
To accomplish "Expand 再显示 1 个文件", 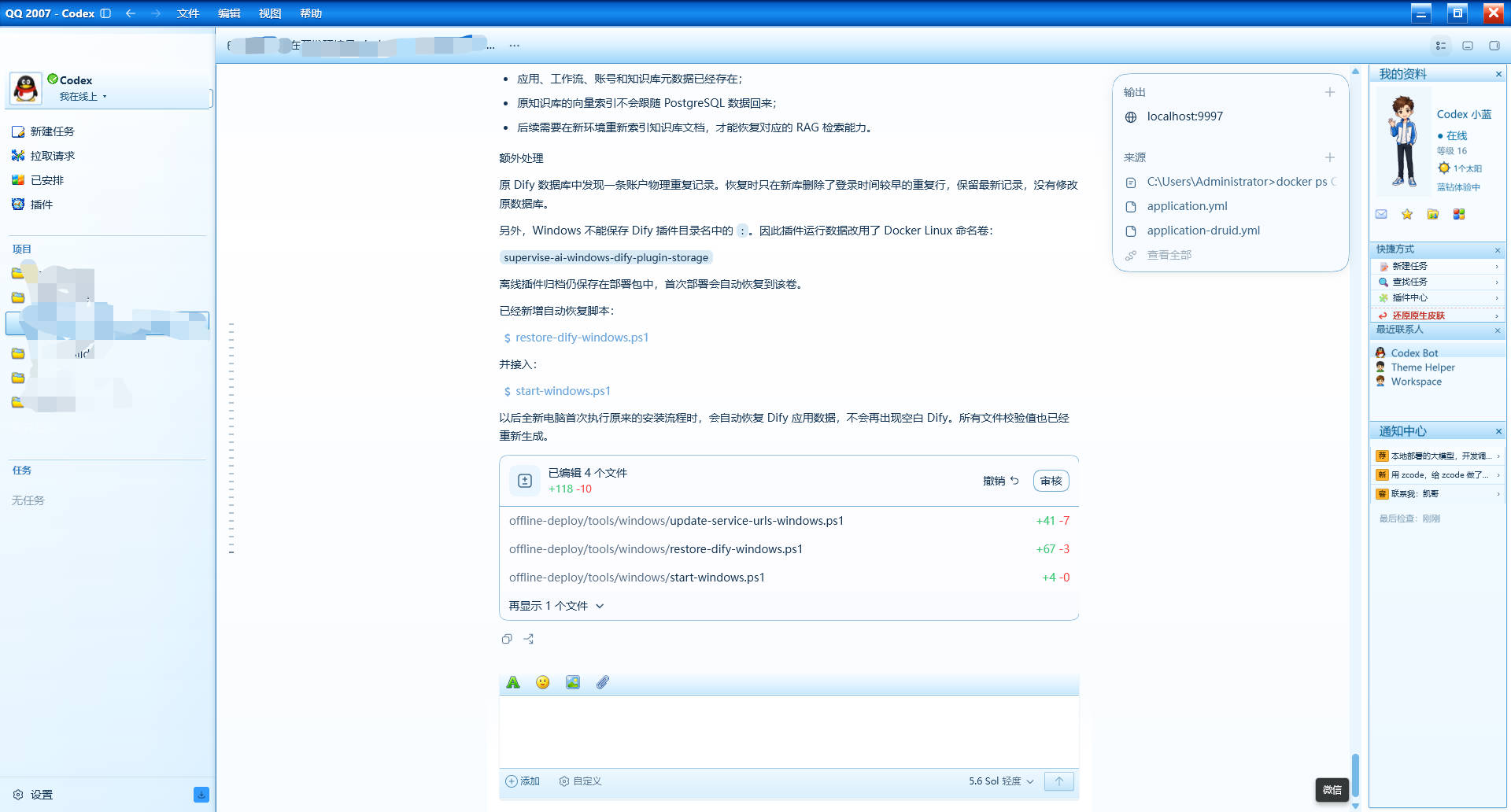I will click(x=556, y=606).
